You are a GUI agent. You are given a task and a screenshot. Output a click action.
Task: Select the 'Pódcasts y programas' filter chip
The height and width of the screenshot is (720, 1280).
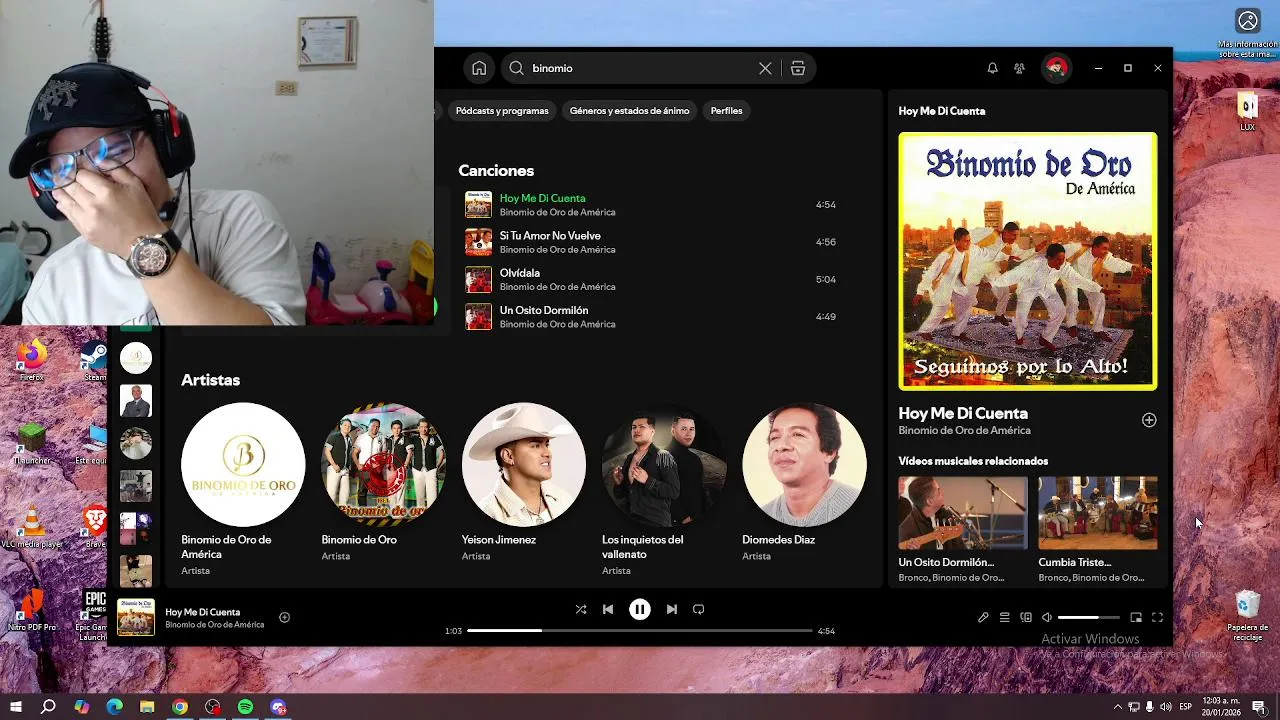(502, 110)
